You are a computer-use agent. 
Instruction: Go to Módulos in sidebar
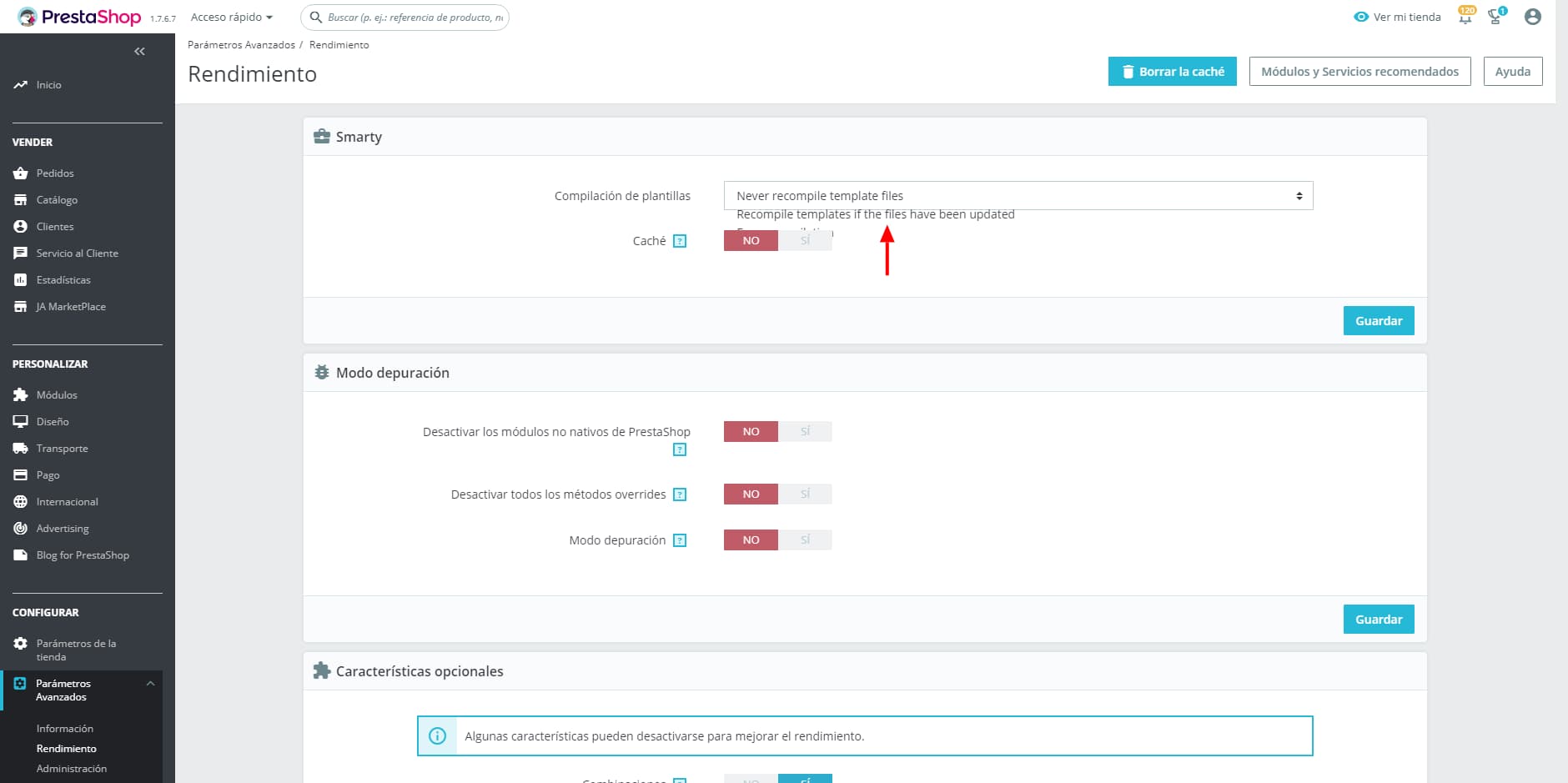(x=57, y=395)
